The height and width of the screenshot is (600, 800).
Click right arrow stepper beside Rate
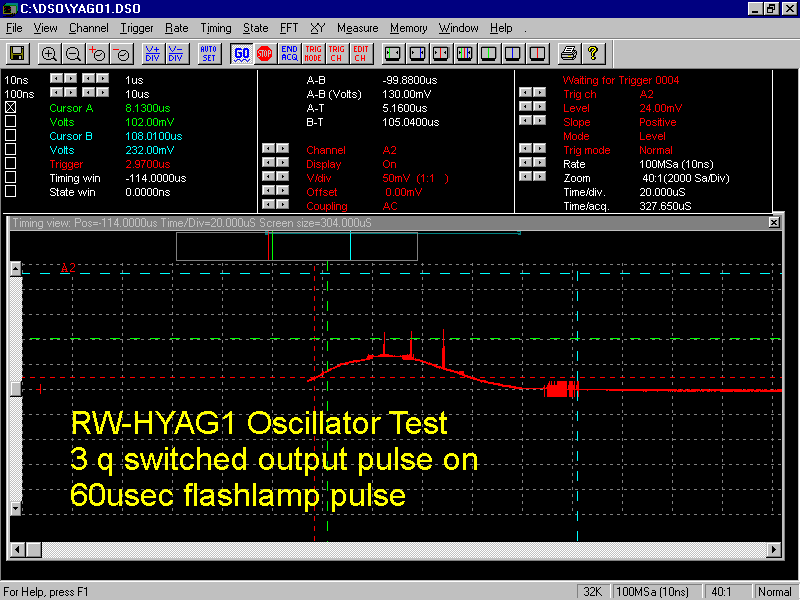tap(539, 163)
